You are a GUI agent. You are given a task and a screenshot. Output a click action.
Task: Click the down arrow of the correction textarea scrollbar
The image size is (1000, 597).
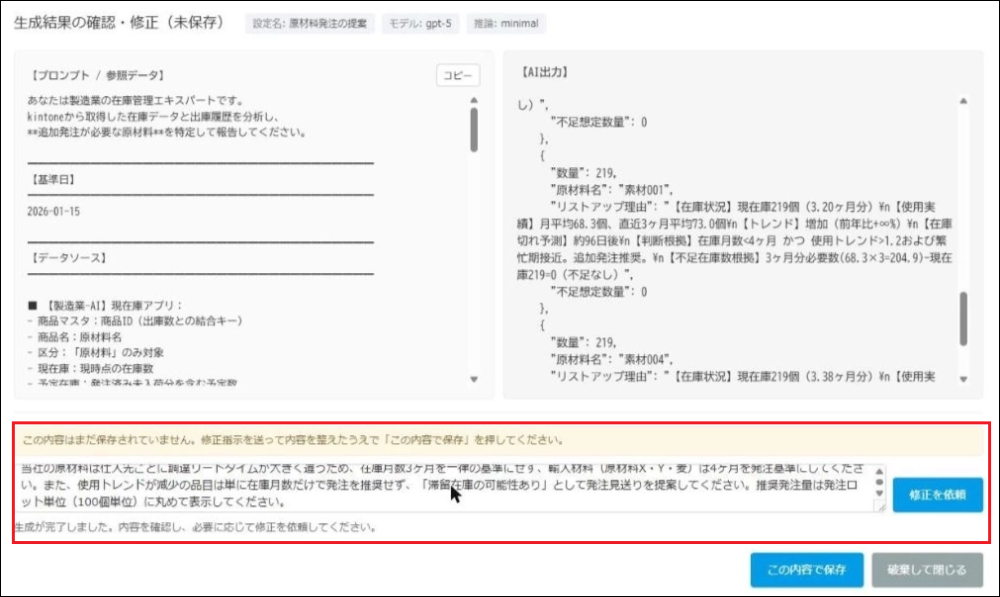tap(879, 493)
